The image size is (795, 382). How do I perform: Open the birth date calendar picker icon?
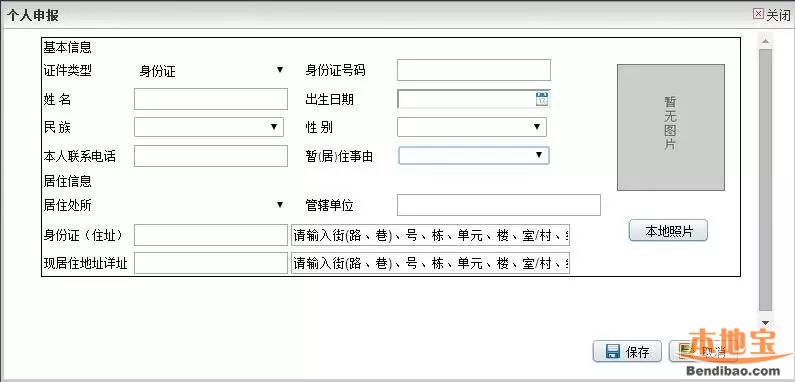point(541,99)
